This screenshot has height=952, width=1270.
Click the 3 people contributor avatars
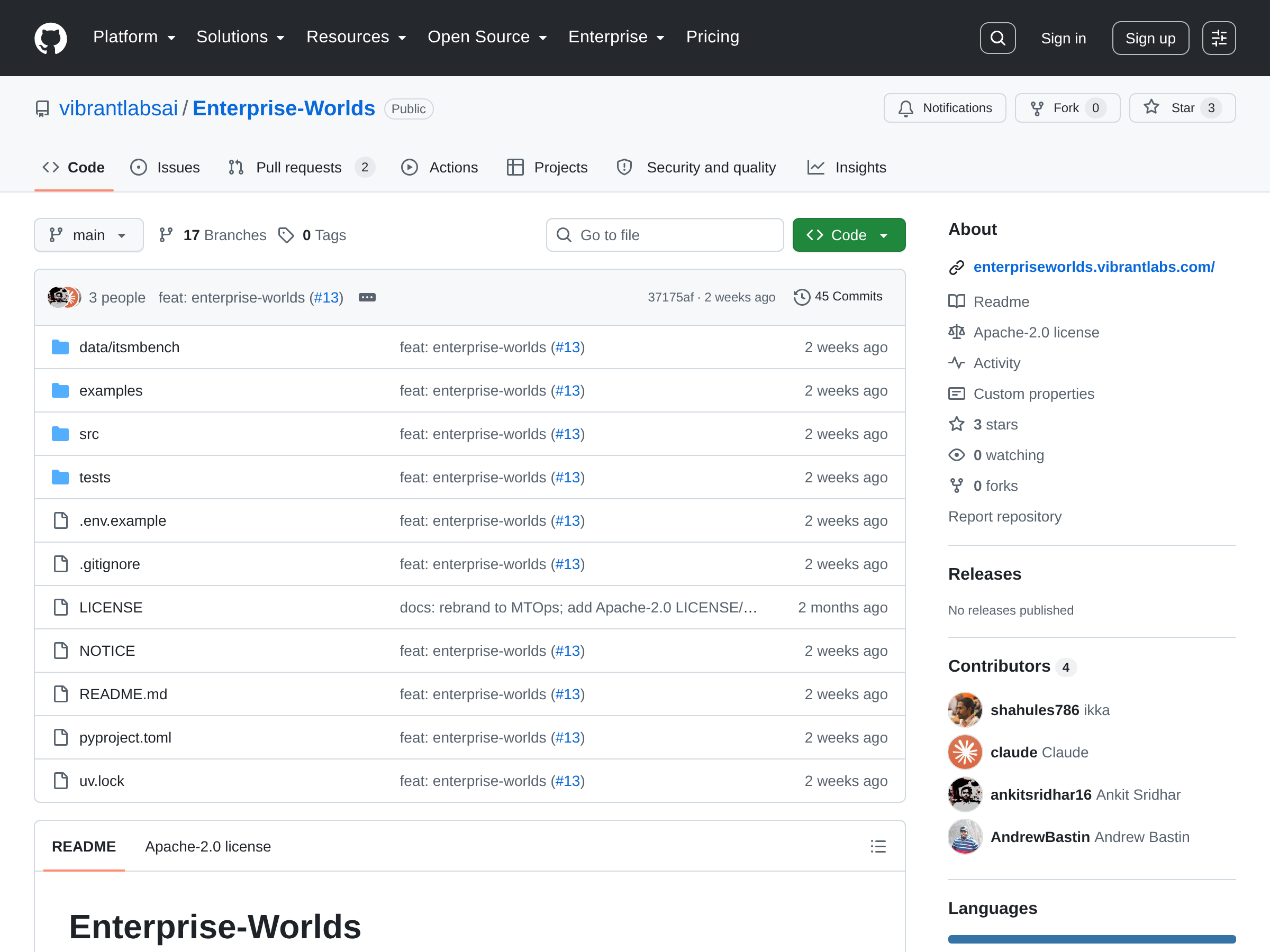click(63, 297)
